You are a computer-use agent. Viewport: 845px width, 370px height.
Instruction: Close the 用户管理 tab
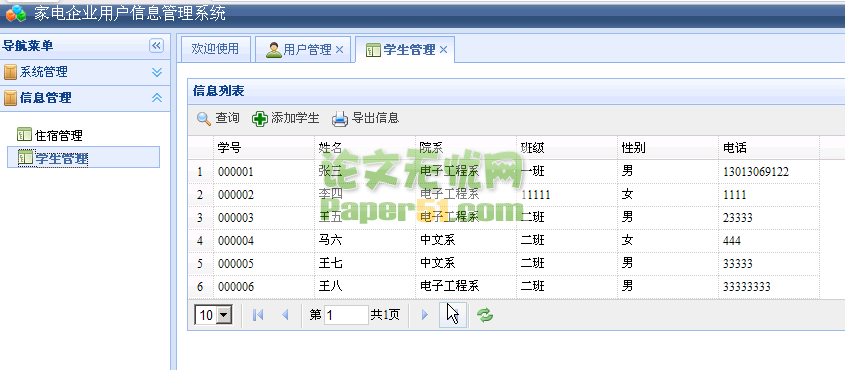[x=340, y=50]
